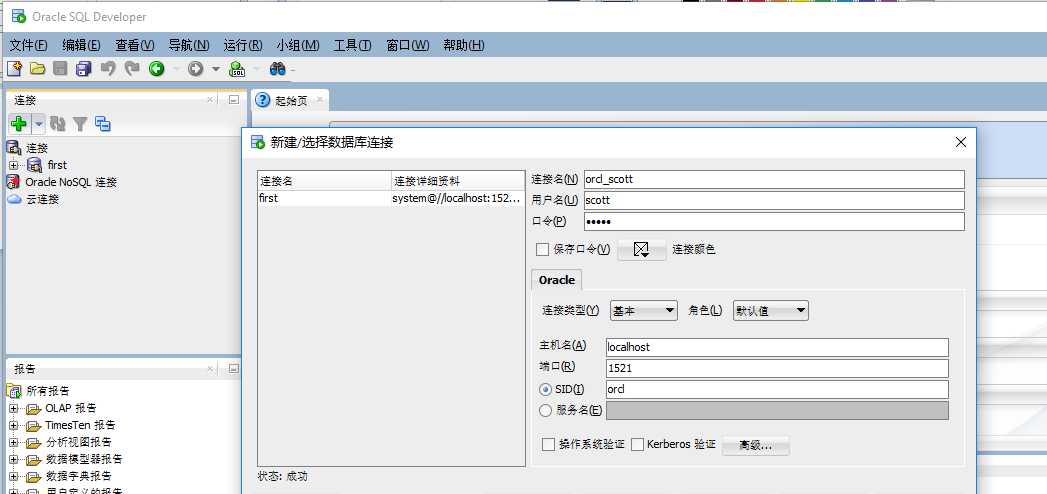Open the dropdown arrow beside New Connection plus
The height and width of the screenshot is (494, 1047).
point(39,124)
